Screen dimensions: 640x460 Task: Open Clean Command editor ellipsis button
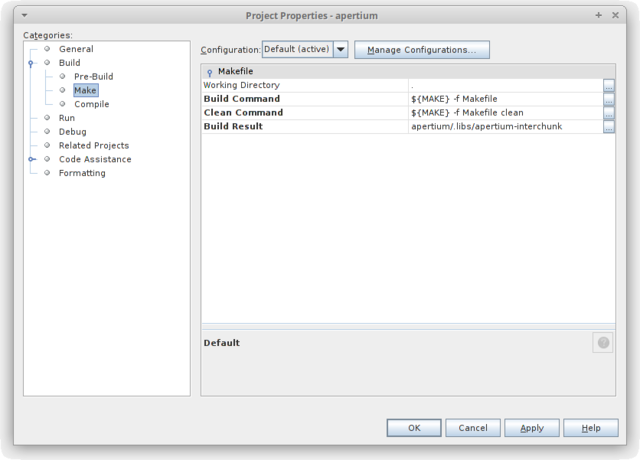coord(608,114)
